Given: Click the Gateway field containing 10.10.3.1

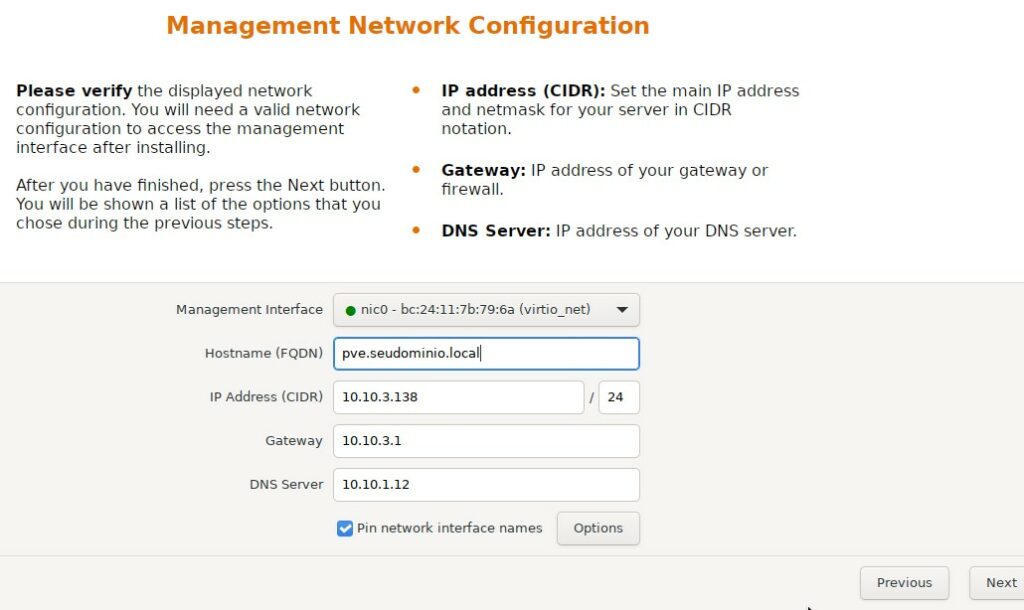Looking at the screenshot, I should pyautogui.click(x=486, y=441).
